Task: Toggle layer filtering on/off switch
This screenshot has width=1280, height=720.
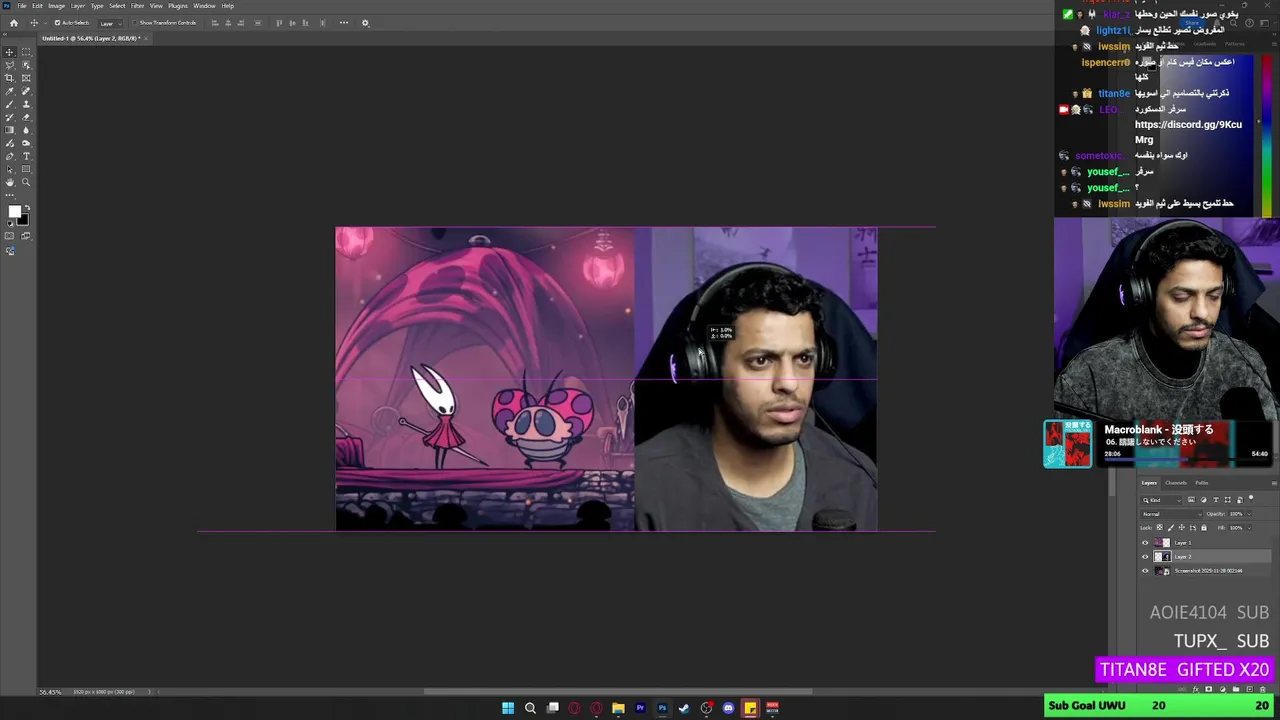Action: point(1251,498)
